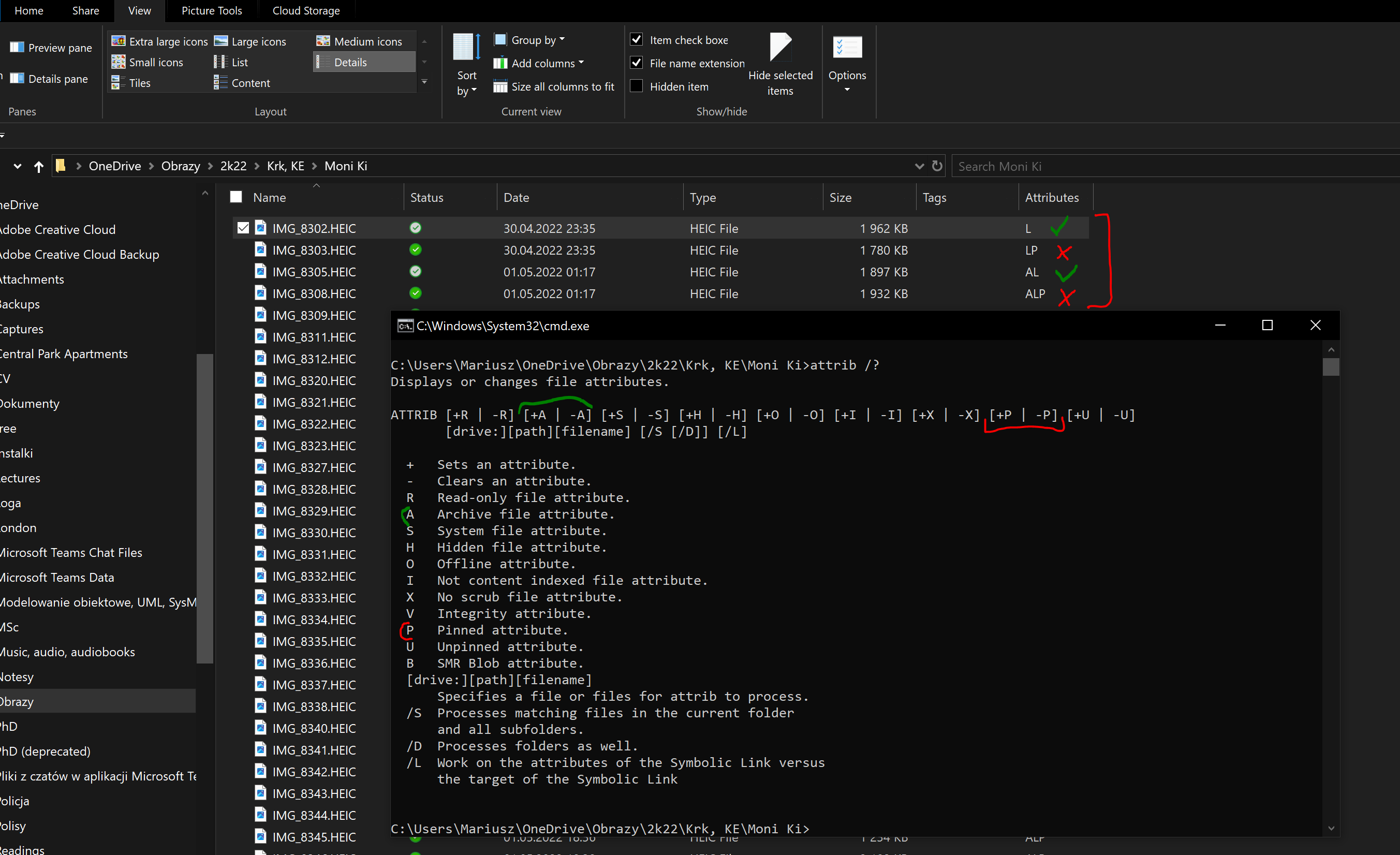Switch to Medium icons layout
Screen dimensions: 1400x855
coord(359,41)
